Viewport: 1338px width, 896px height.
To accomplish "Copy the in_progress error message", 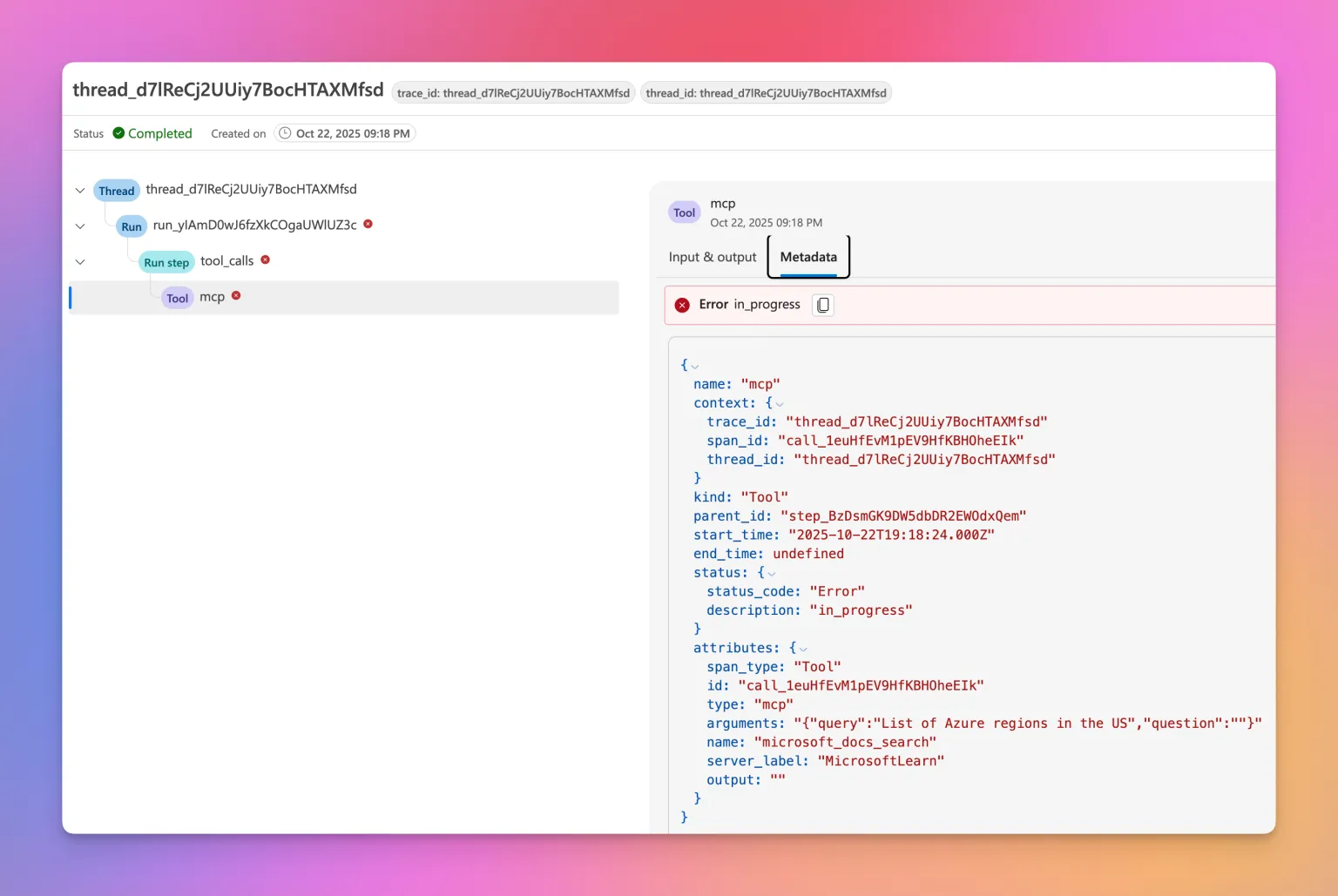I will click(822, 305).
